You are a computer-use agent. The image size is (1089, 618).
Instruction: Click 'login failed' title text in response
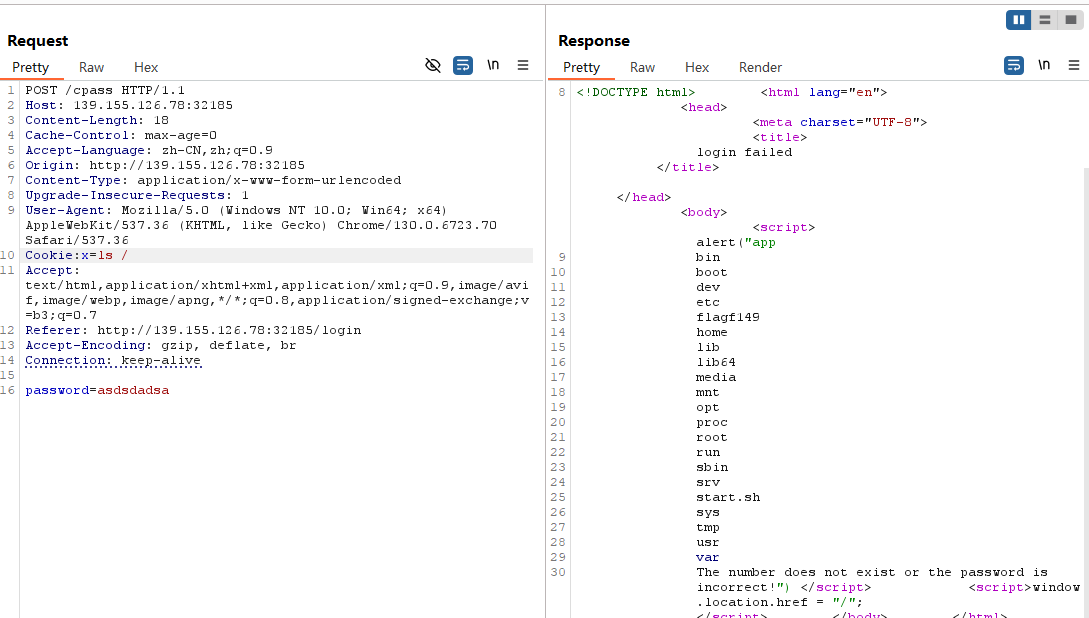tap(745, 152)
